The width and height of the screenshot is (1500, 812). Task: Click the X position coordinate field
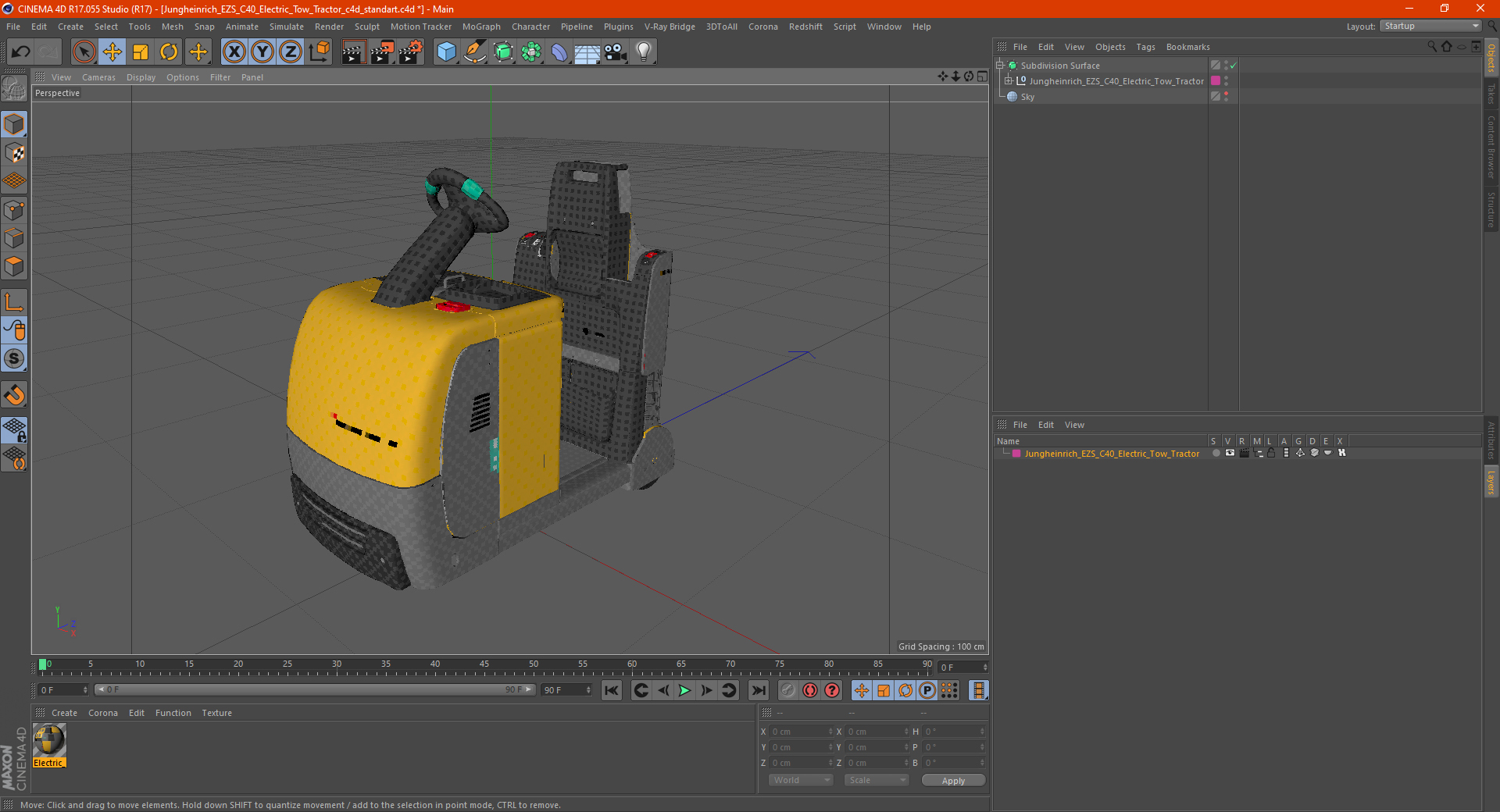[802, 732]
